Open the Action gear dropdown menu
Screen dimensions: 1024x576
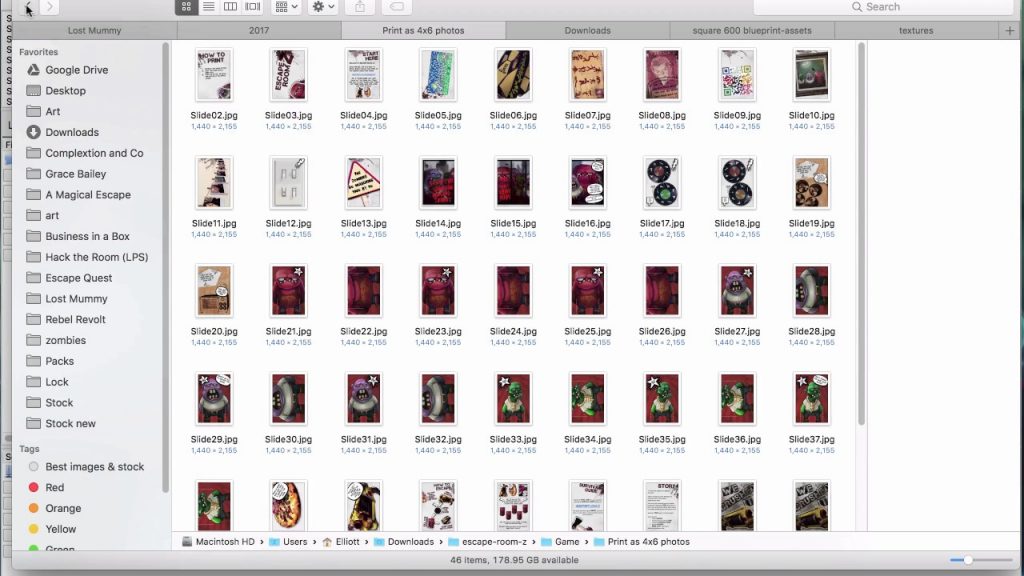coord(323,7)
